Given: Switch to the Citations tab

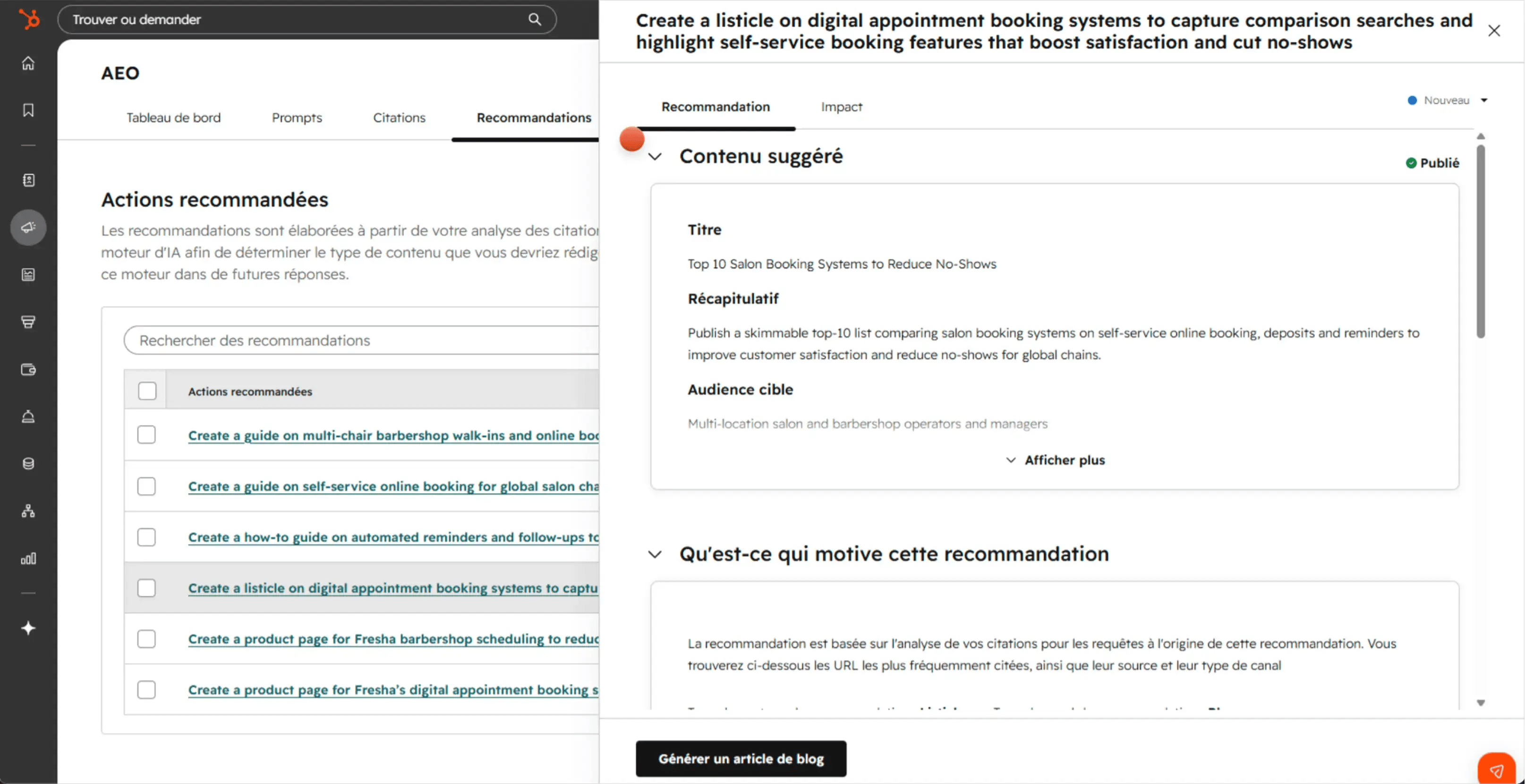Looking at the screenshot, I should pos(399,117).
